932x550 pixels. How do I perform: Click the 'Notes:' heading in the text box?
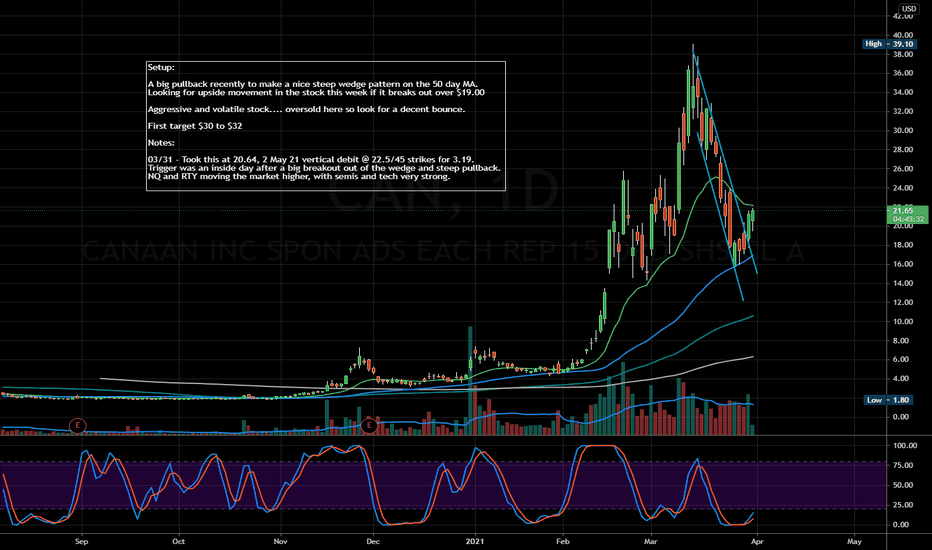[161, 143]
